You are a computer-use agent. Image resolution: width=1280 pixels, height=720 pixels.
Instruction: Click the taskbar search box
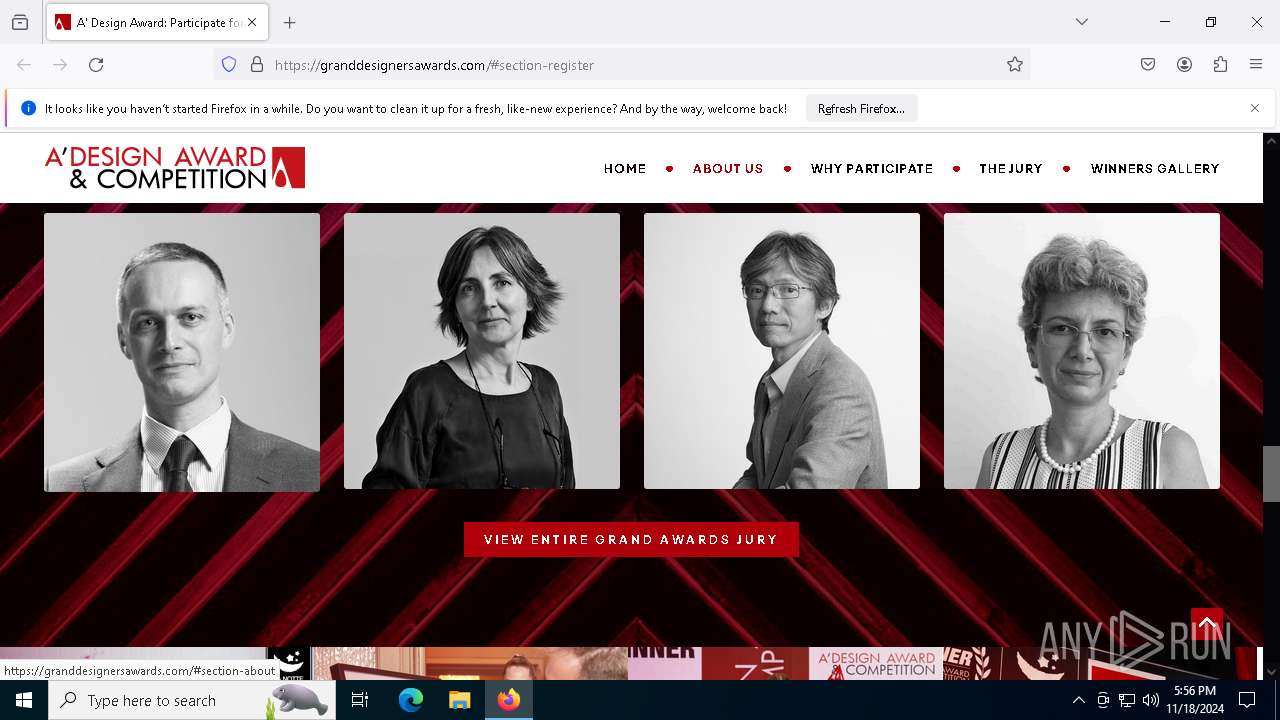(192, 700)
